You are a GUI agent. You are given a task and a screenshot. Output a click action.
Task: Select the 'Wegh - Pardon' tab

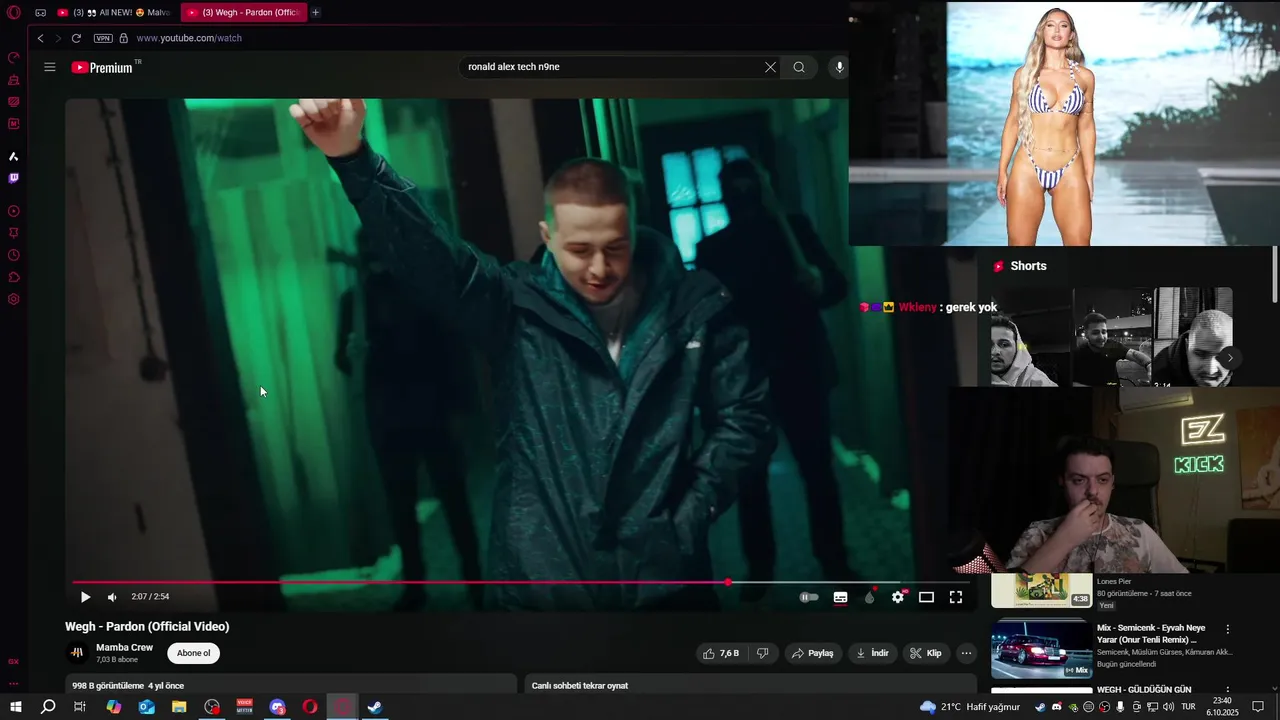tap(243, 13)
